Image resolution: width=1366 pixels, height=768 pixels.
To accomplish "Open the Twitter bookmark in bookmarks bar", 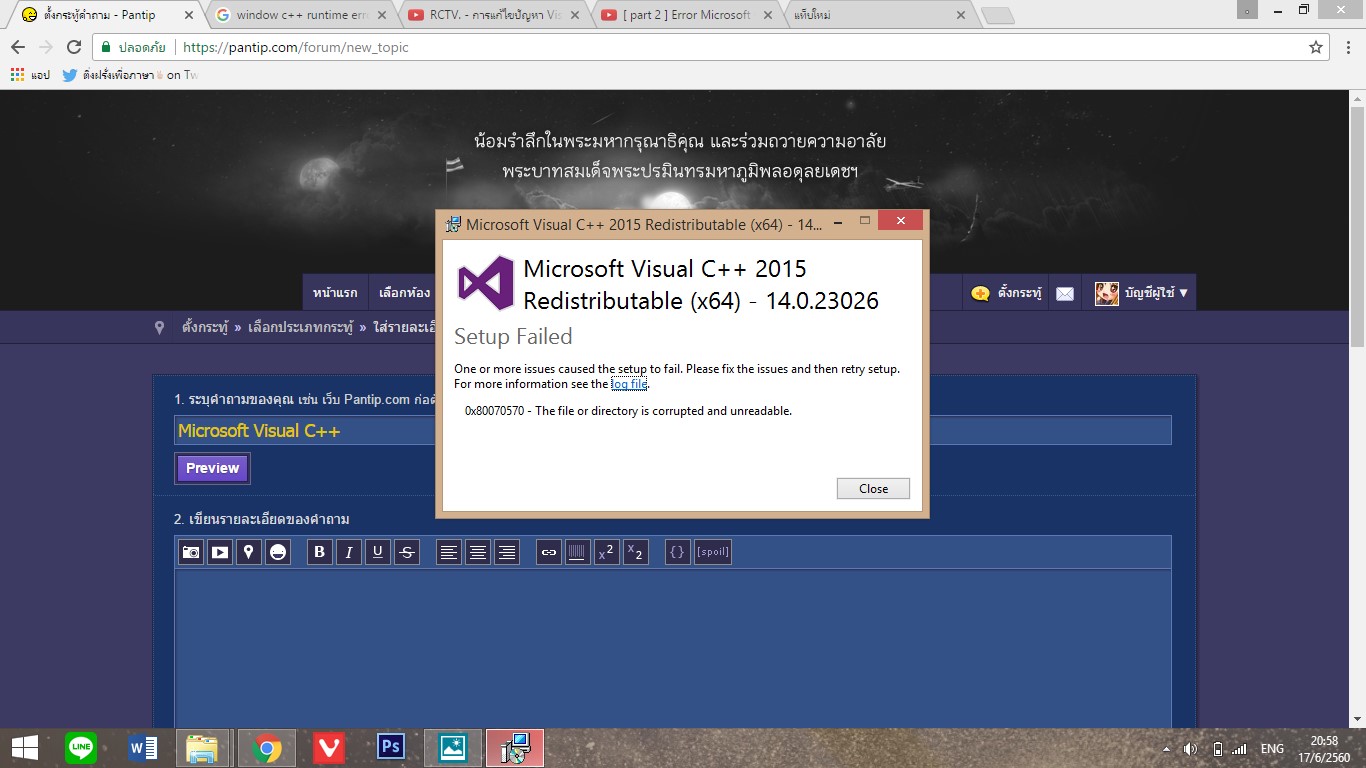I will click(130, 75).
